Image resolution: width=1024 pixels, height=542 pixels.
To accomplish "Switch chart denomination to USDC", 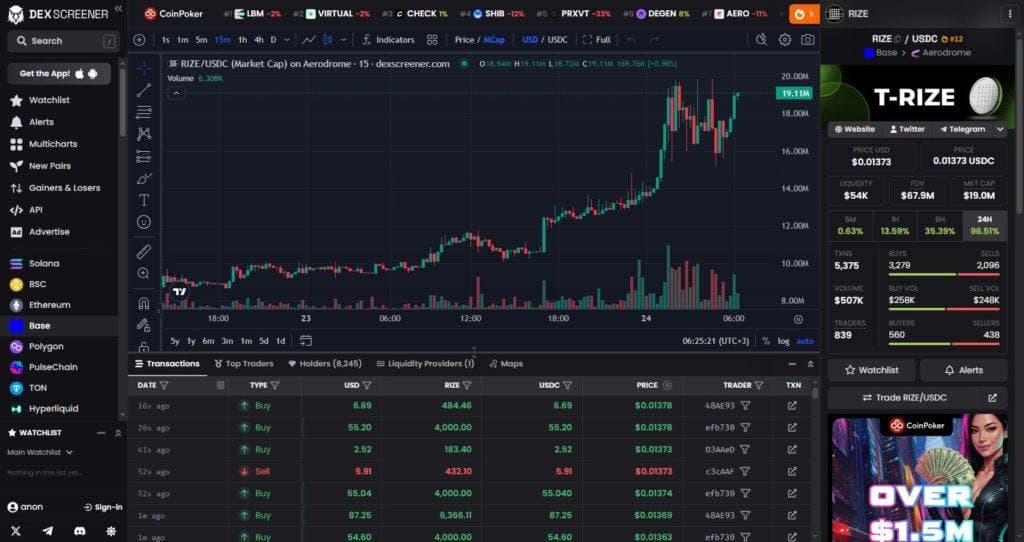I will tap(557, 40).
